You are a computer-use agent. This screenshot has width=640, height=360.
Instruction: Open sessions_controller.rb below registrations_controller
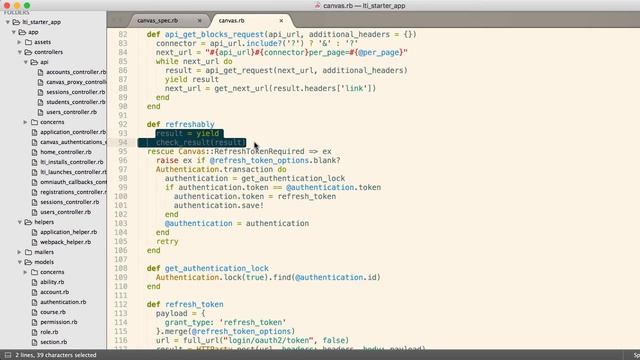69,202
